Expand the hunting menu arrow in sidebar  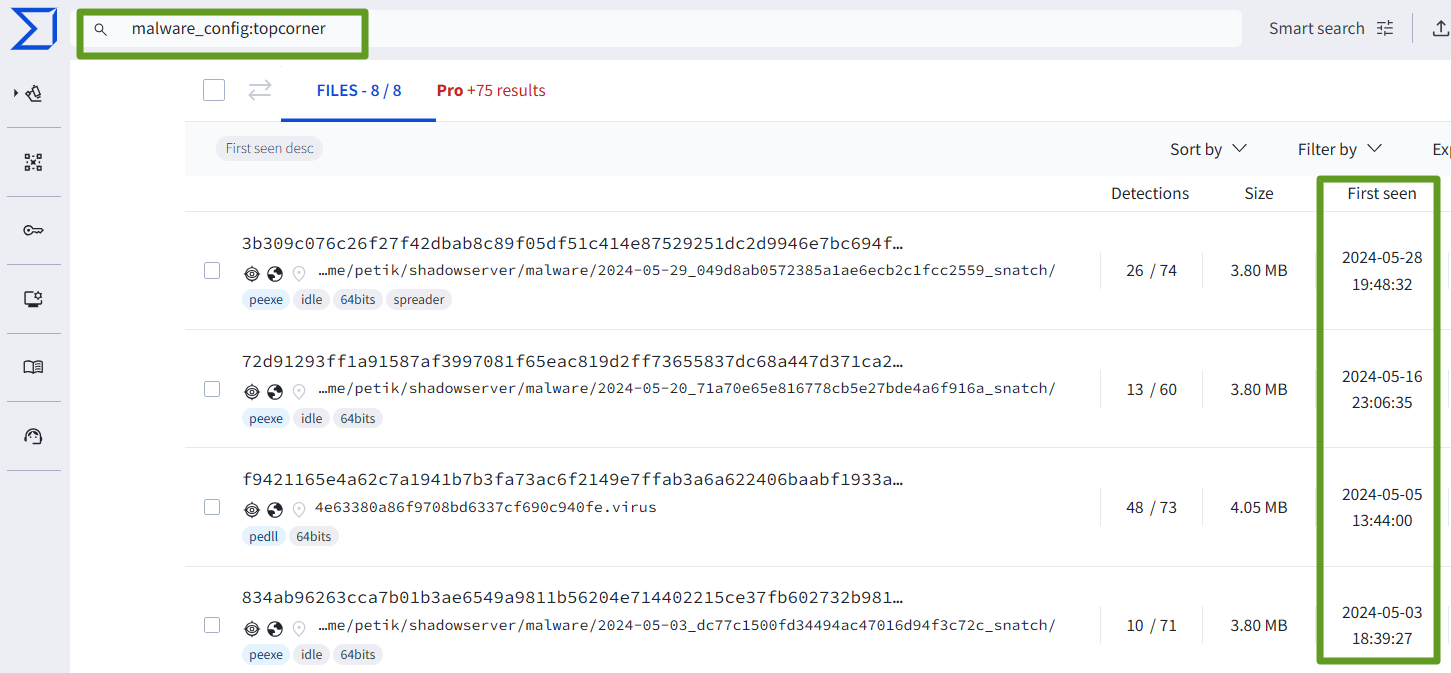[16, 93]
